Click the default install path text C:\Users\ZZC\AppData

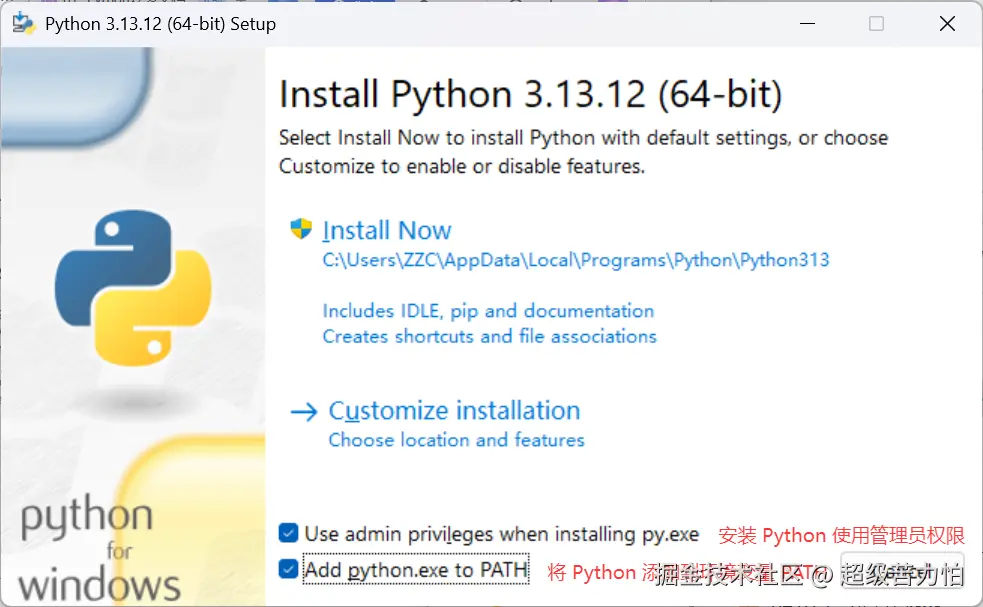pyautogui.click(x=576, y=260)
